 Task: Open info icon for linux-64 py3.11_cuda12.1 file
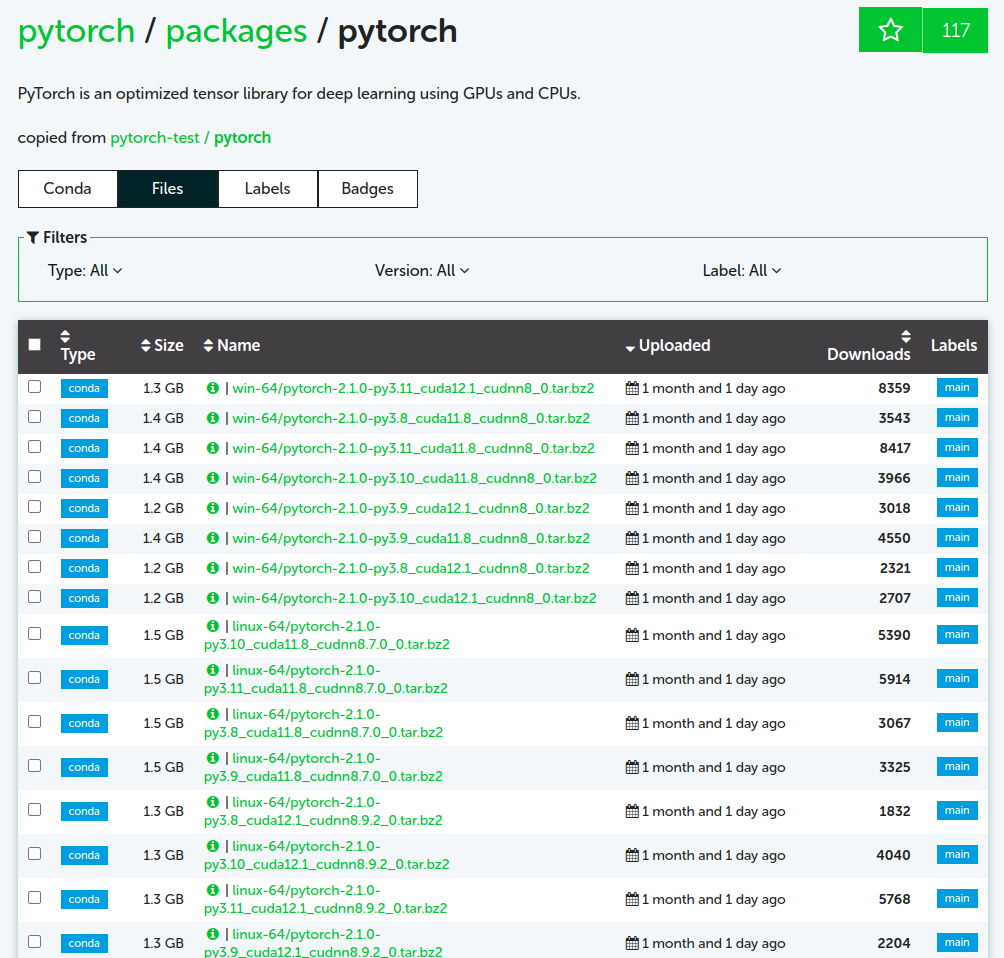click(213, 891)
